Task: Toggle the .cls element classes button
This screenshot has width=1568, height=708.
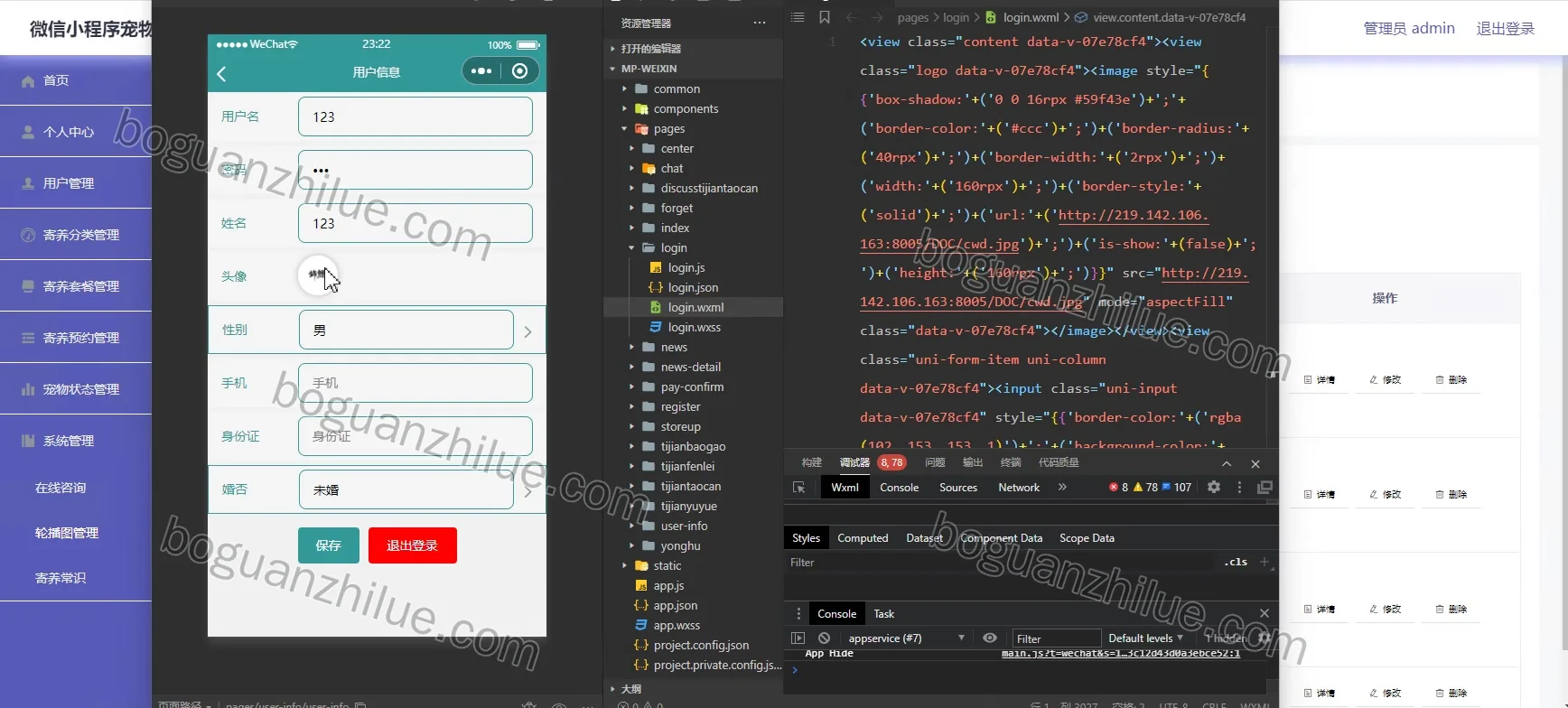Action: [x=1236, y=562]
